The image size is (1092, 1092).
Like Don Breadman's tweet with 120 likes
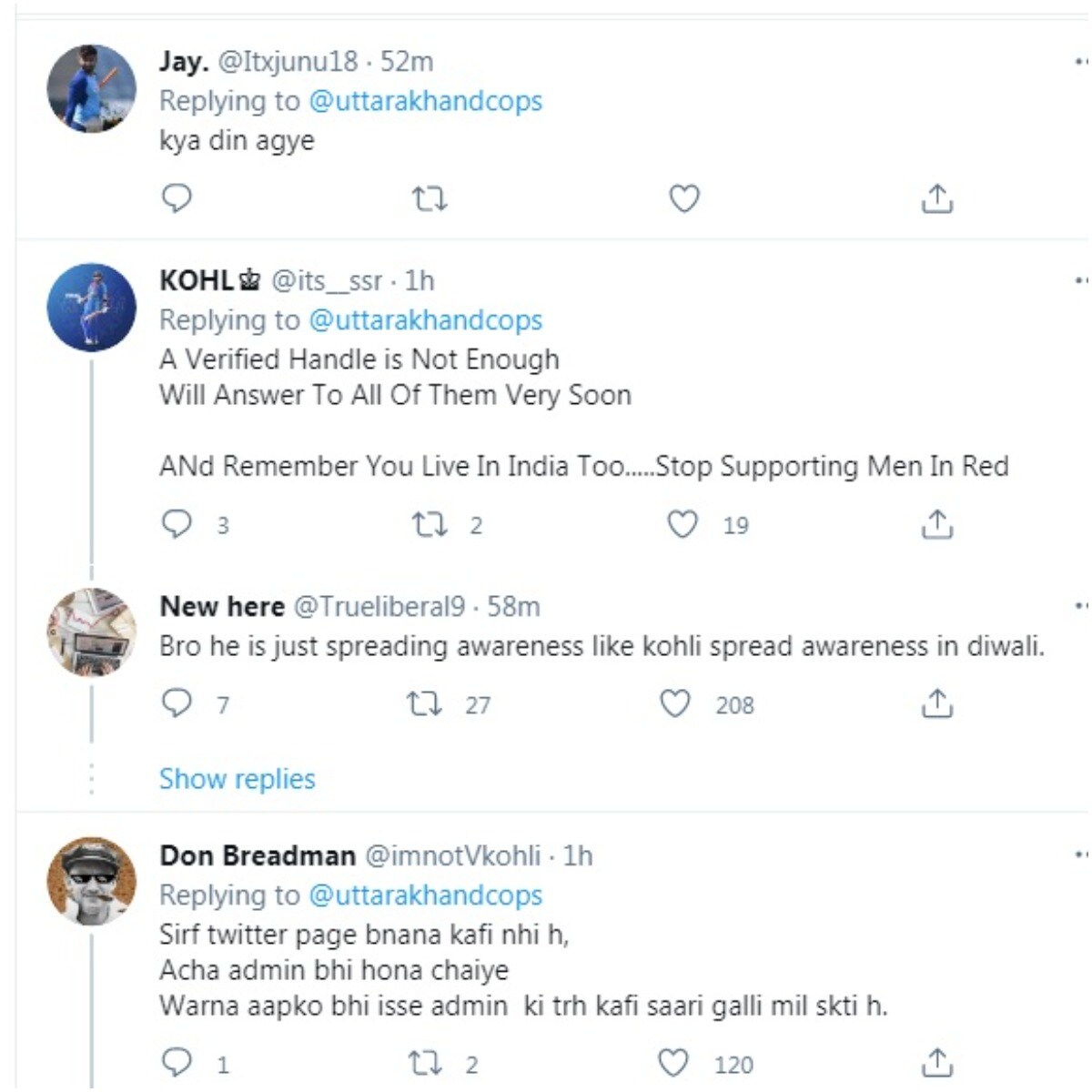[673, 1063]
